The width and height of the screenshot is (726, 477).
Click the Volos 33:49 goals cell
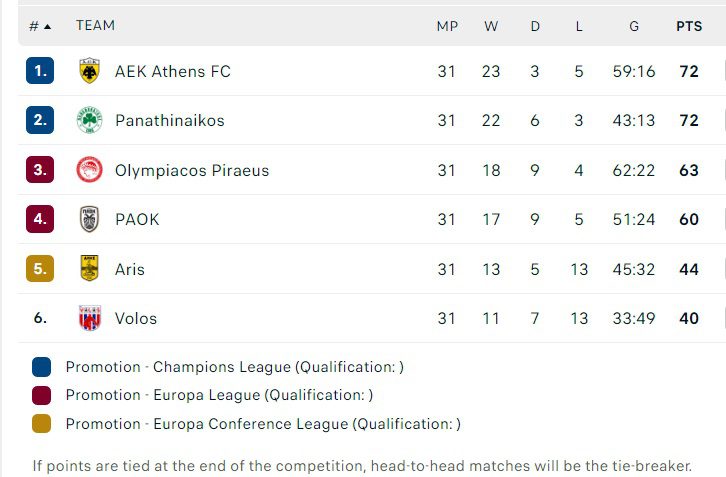[634, 318]
